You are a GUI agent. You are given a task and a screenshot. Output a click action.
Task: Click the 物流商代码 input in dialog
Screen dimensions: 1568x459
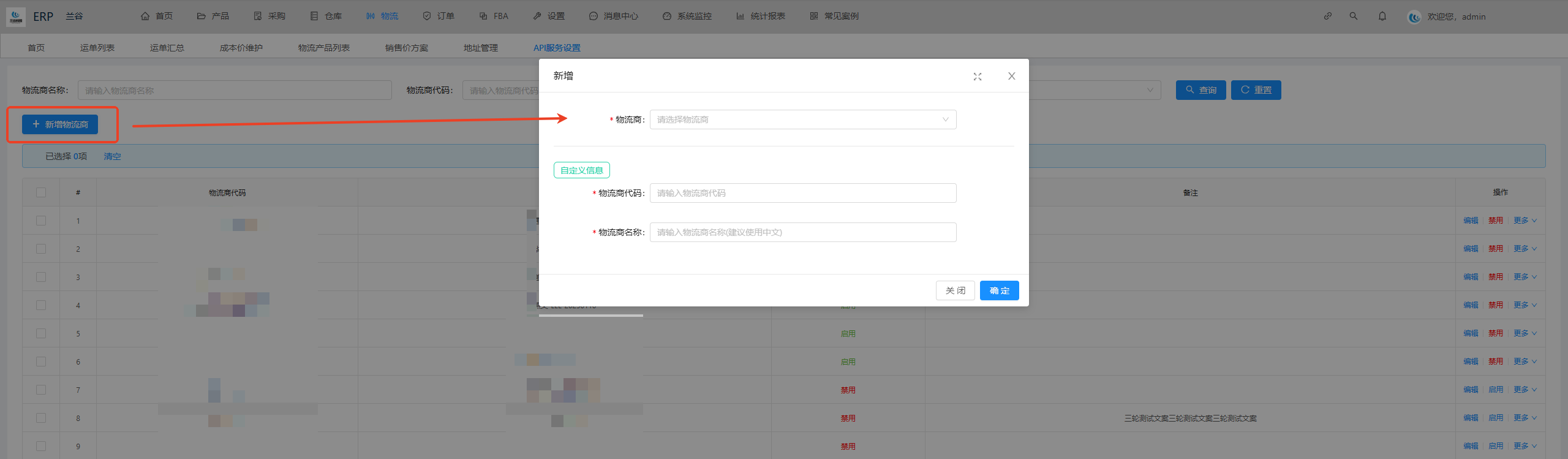[802, 193]
